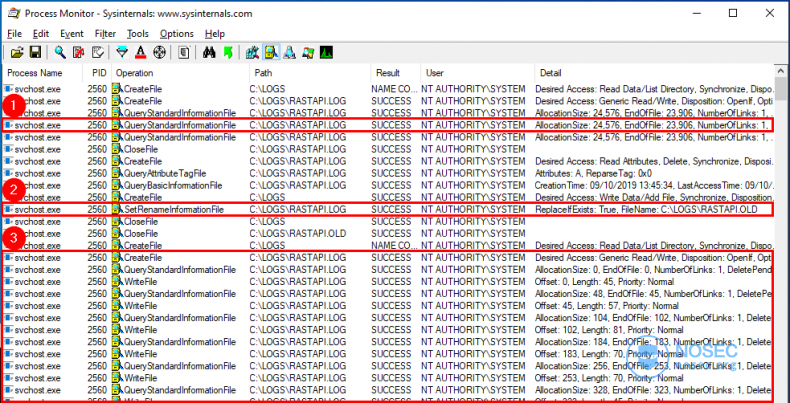Screen dimensions: 790x403
Task: Toggle Show Registry Activity icon
Action: tap(252, 52)
